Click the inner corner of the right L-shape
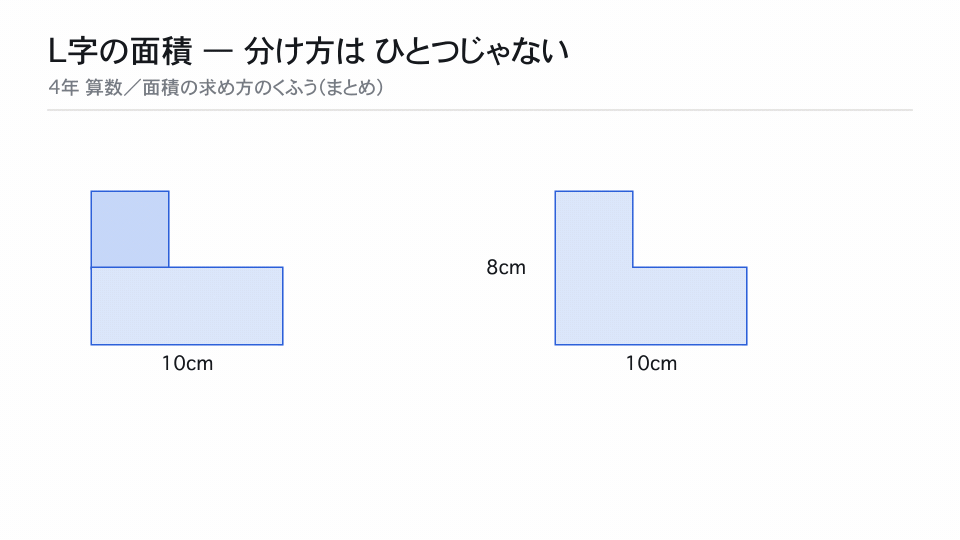 (x=633, y=267)
